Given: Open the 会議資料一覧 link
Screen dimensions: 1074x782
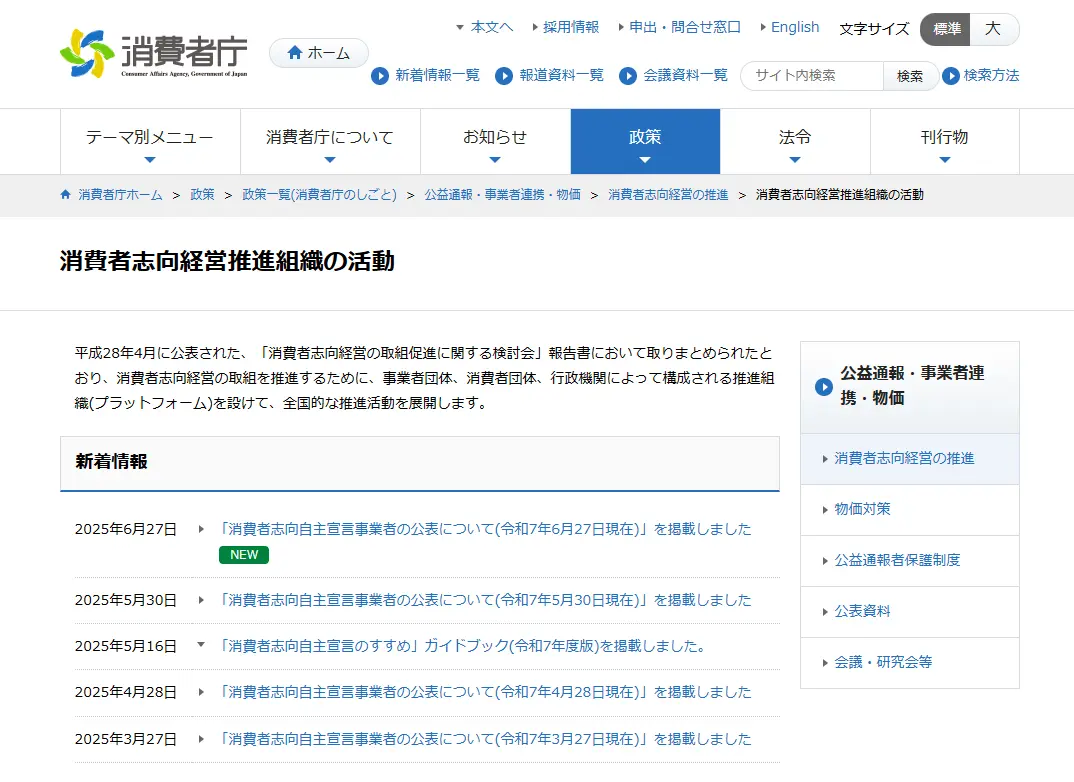Looking at the screenshot, I should (685, 75).
